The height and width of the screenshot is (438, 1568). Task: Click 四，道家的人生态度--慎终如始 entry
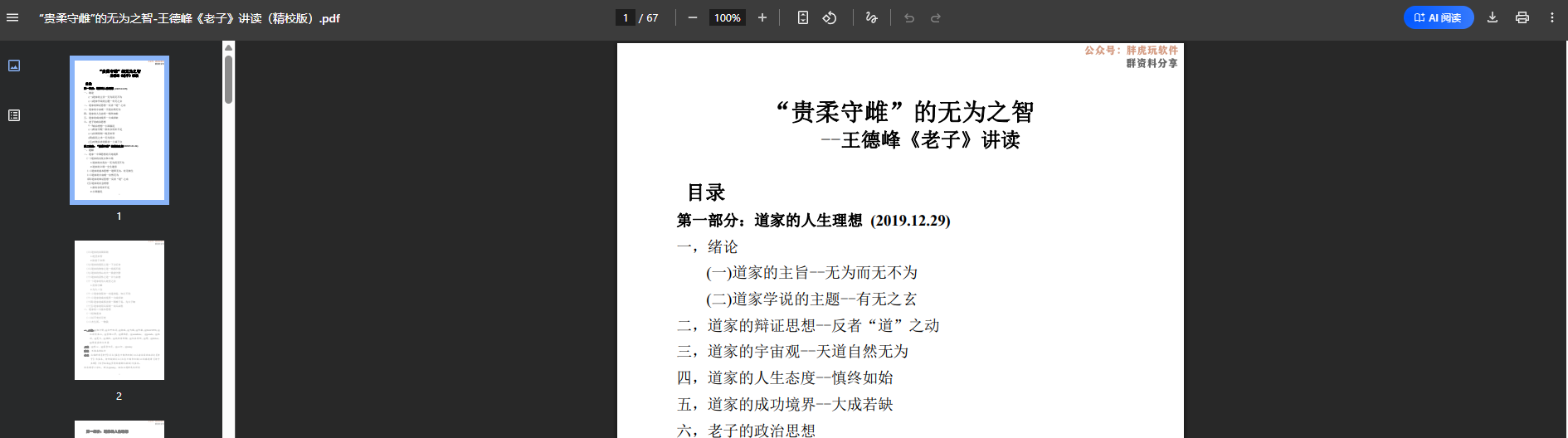pyautogui.click(x=785, y=377)
